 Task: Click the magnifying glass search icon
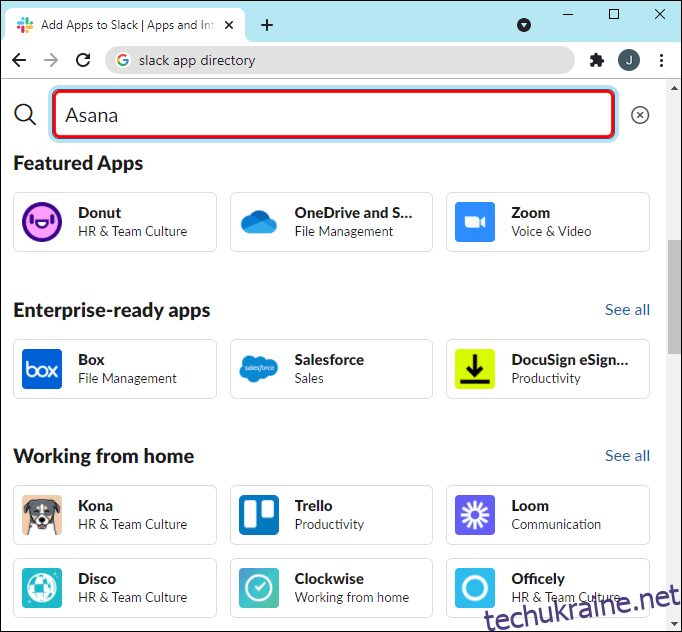25,115
